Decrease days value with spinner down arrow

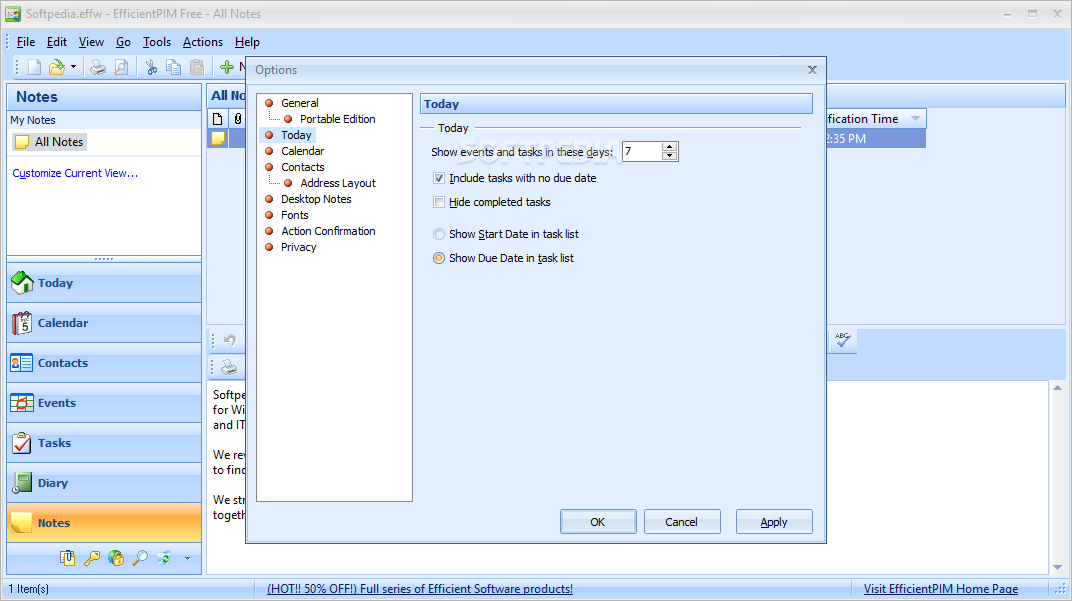pos(670,156)
